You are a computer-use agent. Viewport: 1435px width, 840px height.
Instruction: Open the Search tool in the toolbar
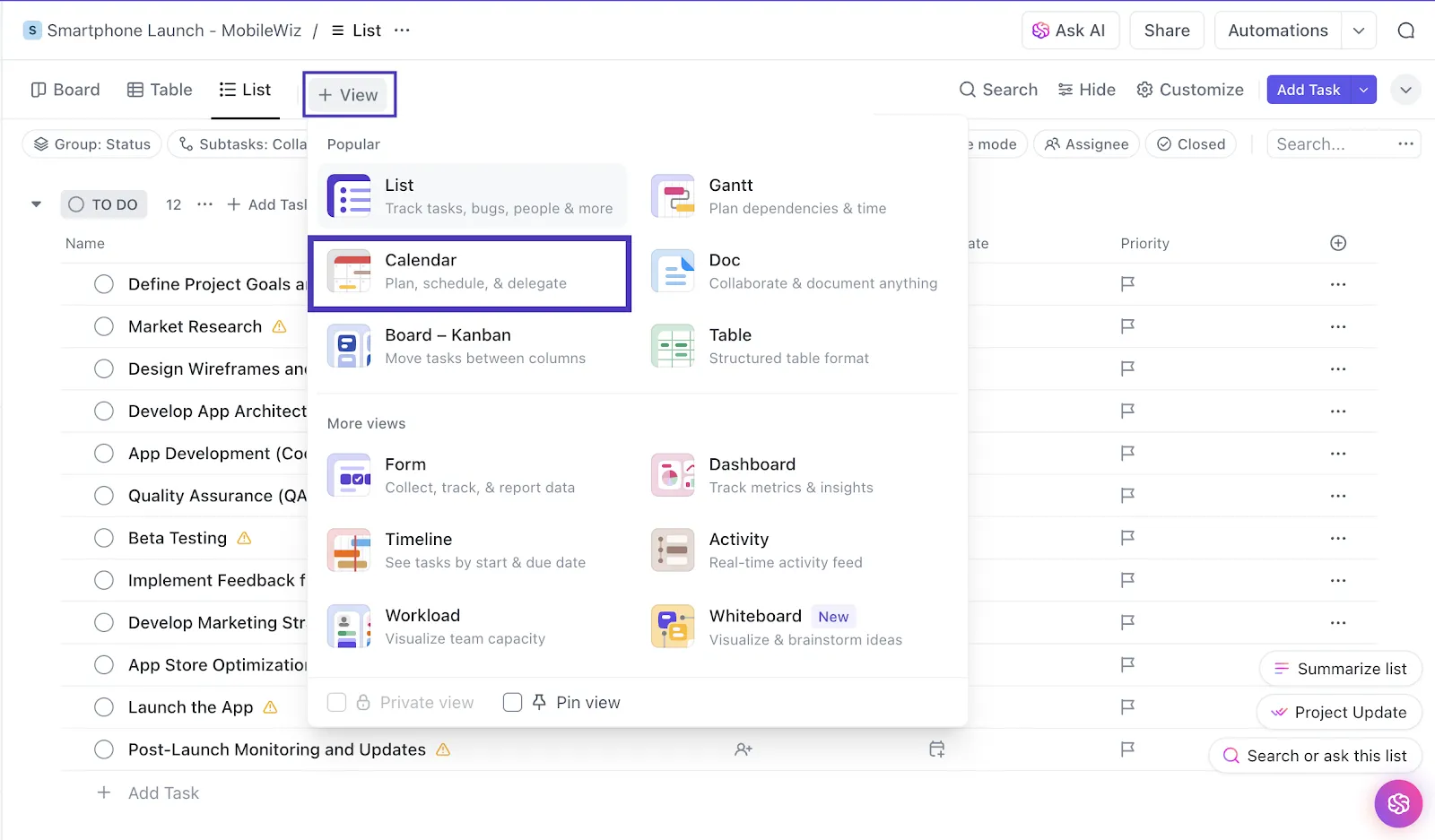(x=998, y=90)
